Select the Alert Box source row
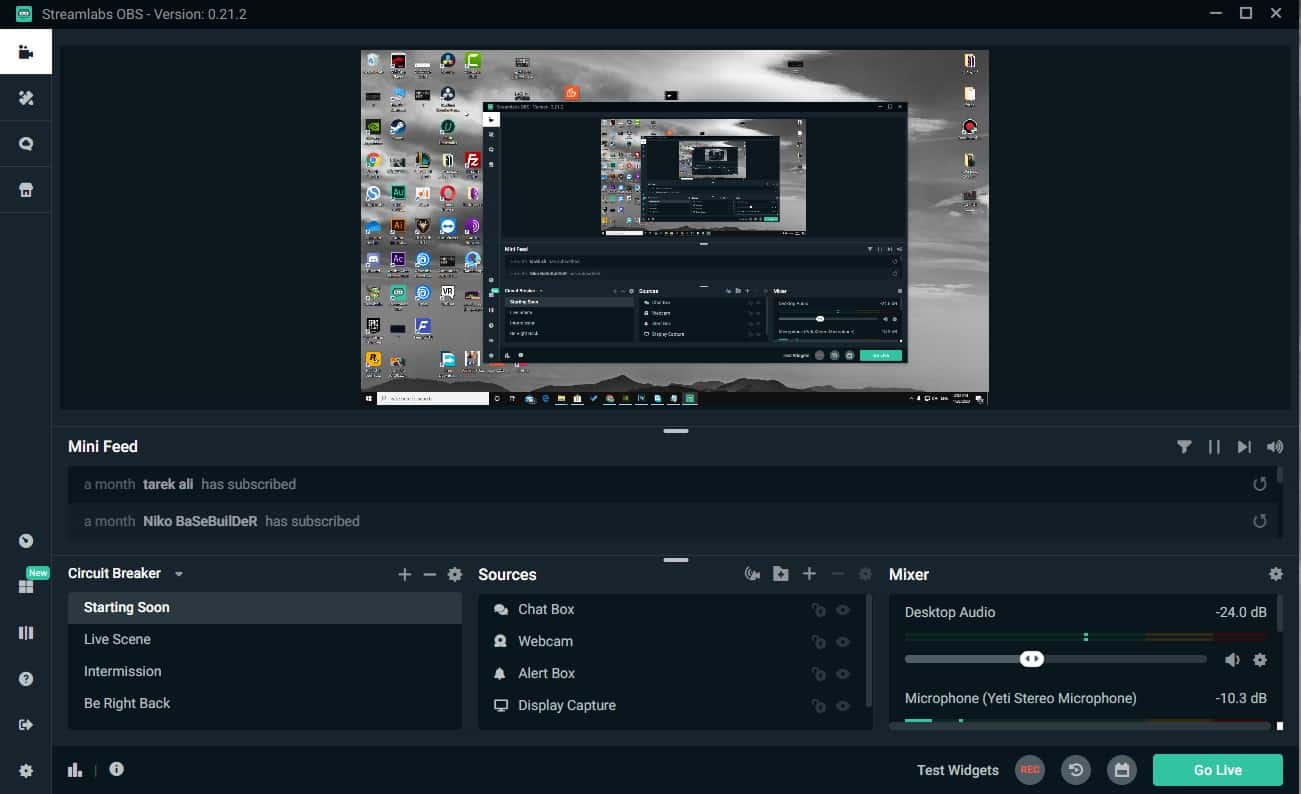Viewport: 1301px width, 794px height. point(670,673)
